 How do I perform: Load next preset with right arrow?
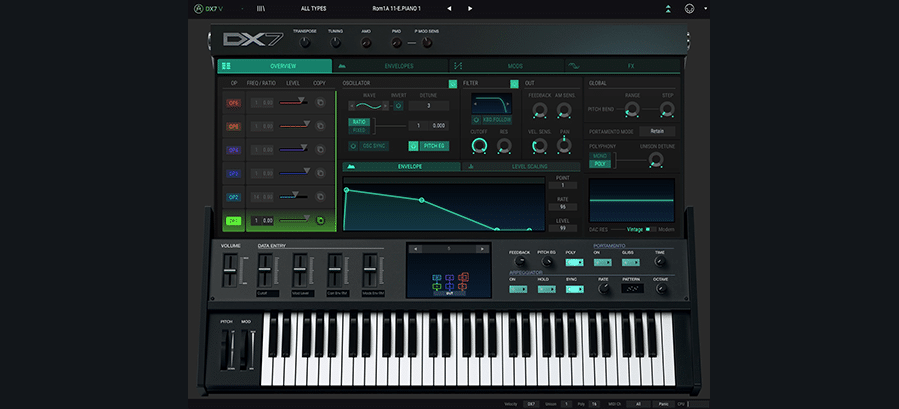[x=470, y=9]
